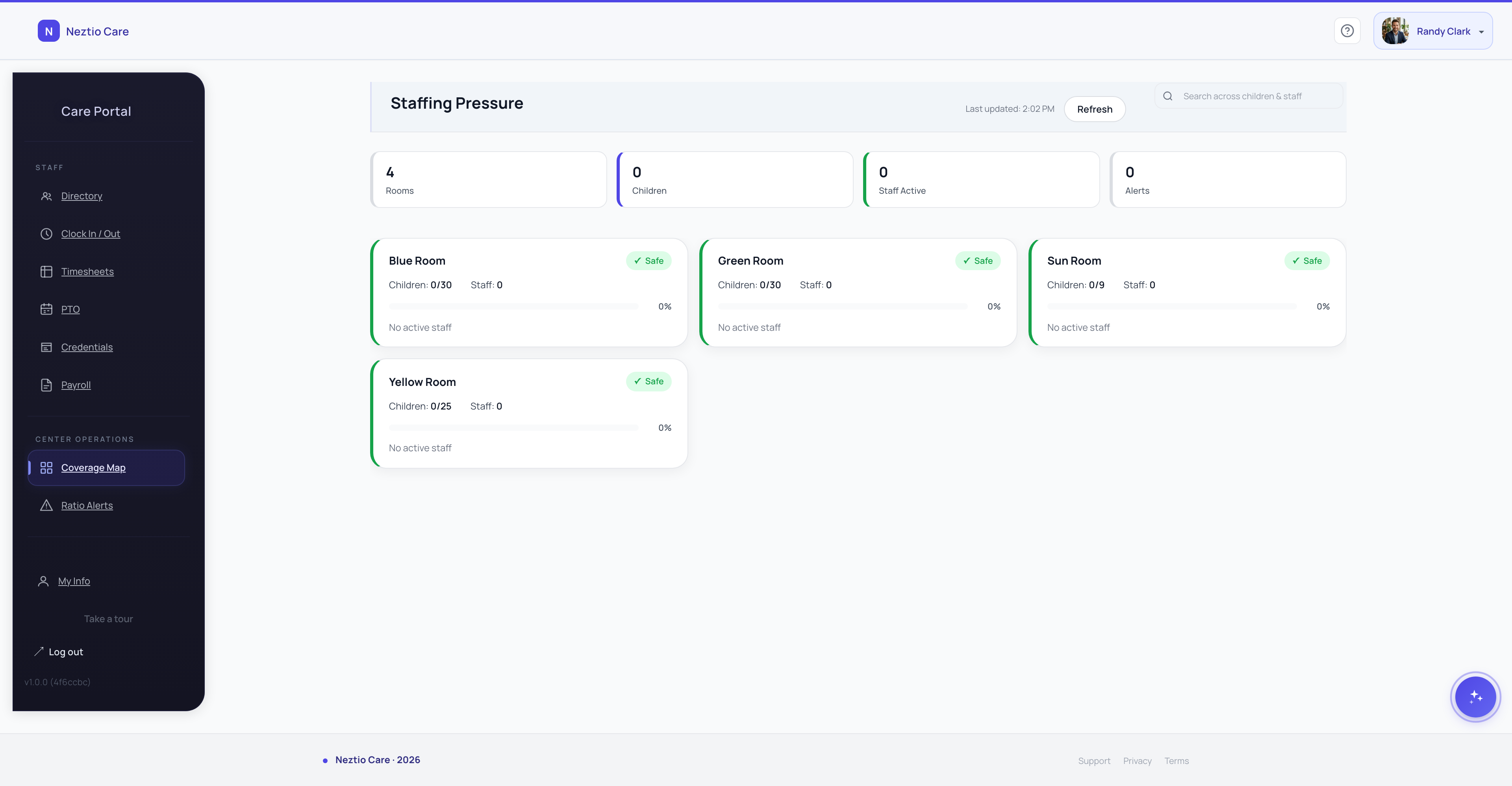This screenshot has width=1512, height=786.
Task: Click the Log out link
Action: point(66,652)
